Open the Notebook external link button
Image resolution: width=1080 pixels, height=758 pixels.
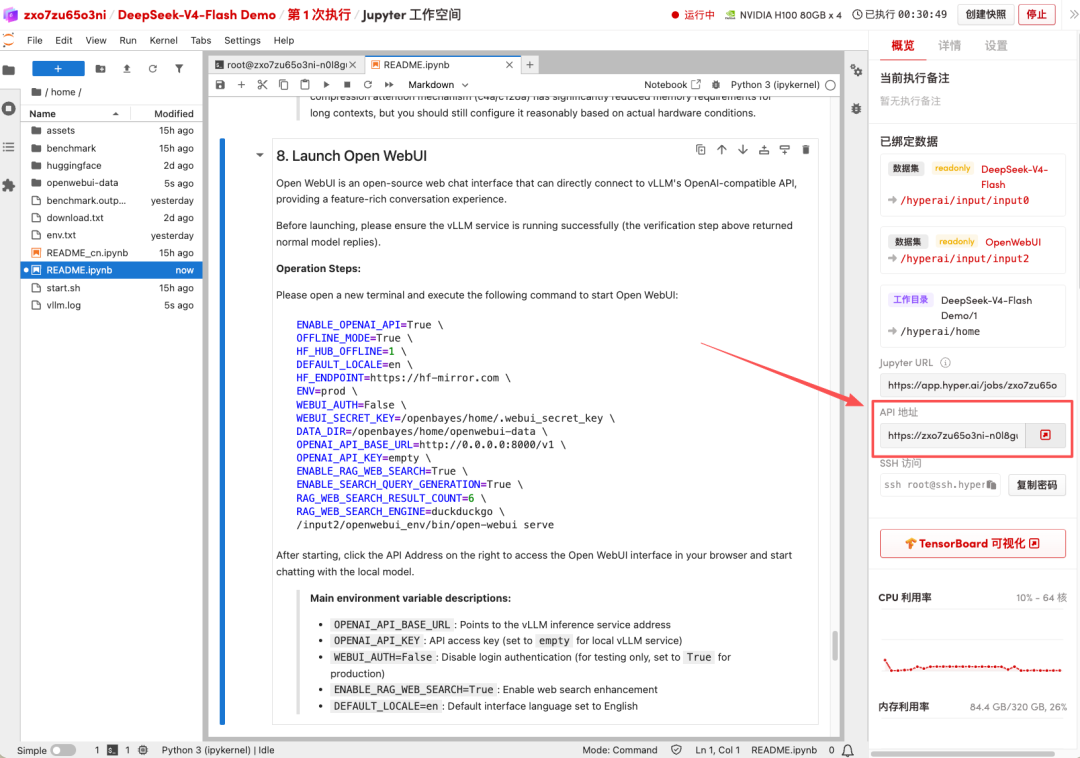[672, 85]
